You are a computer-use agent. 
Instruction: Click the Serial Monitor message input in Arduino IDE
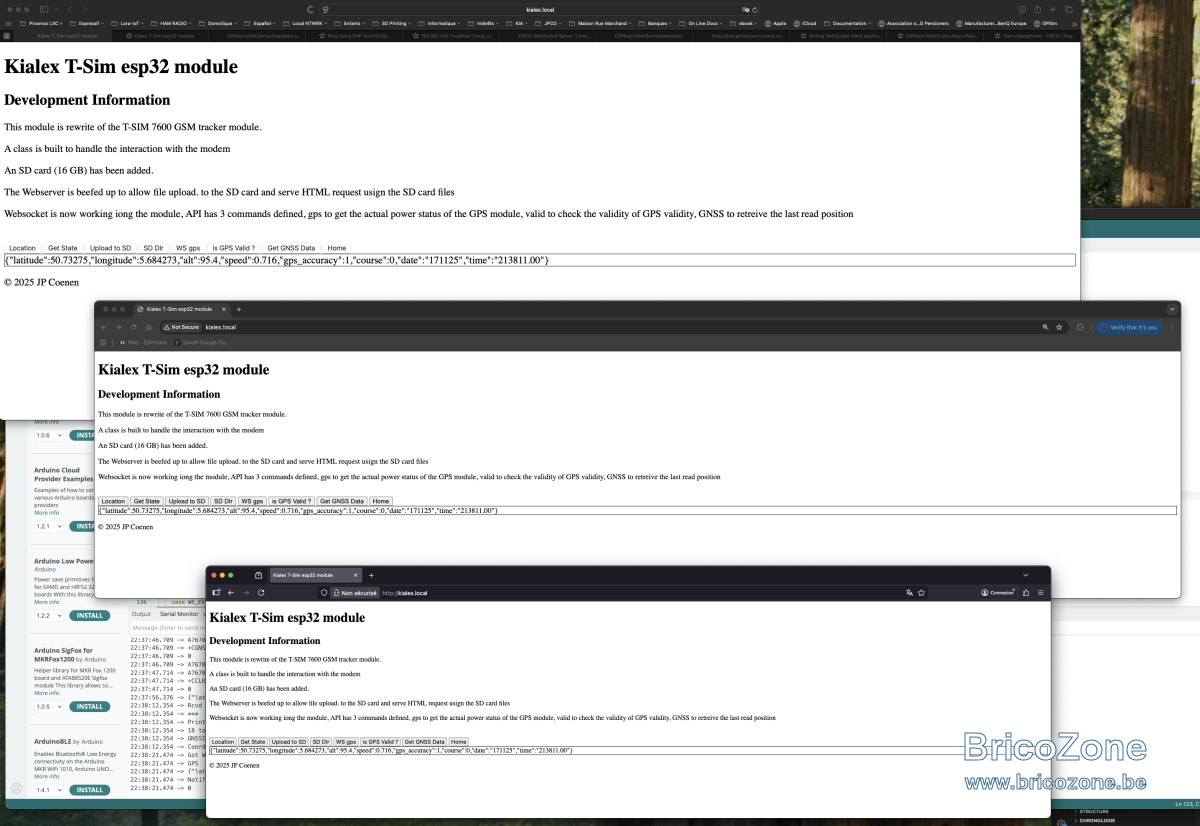(168, 627)
